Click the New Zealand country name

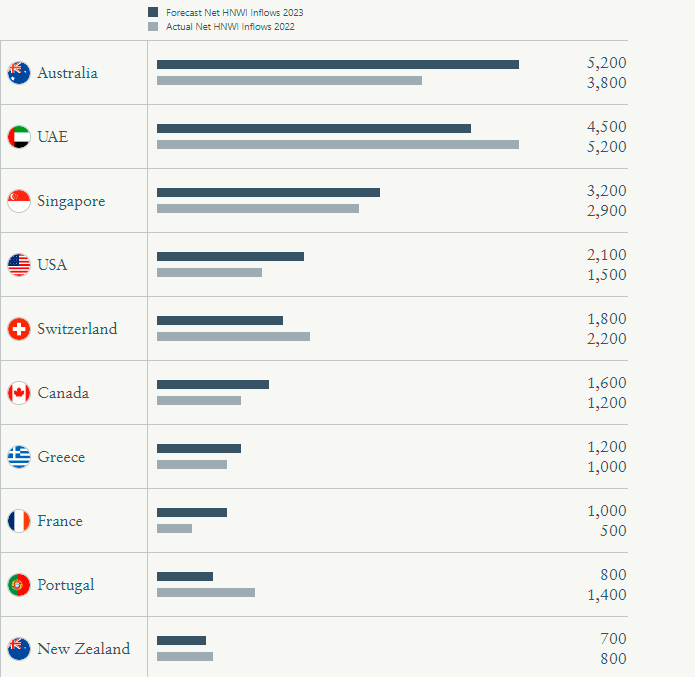coord(84,649)
